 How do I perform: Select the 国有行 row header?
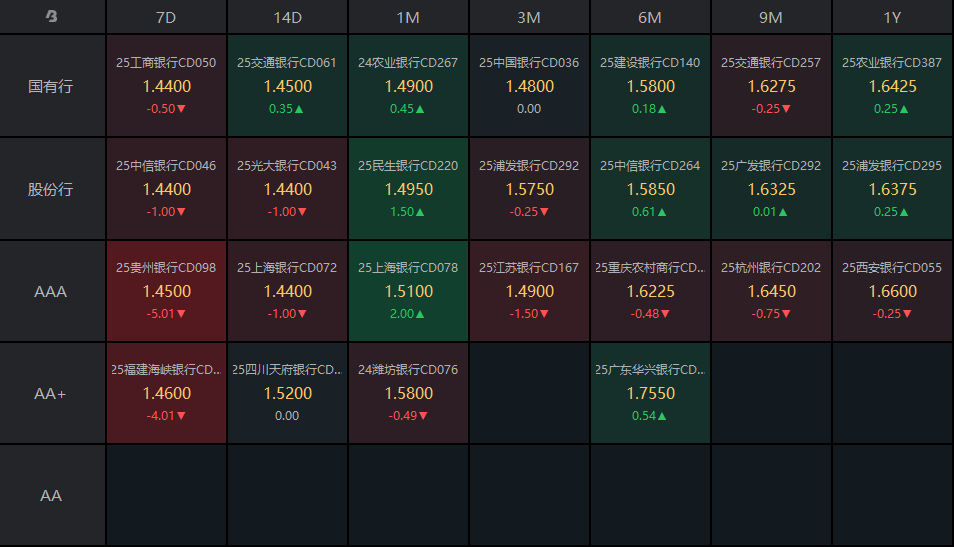pos(52,86)
